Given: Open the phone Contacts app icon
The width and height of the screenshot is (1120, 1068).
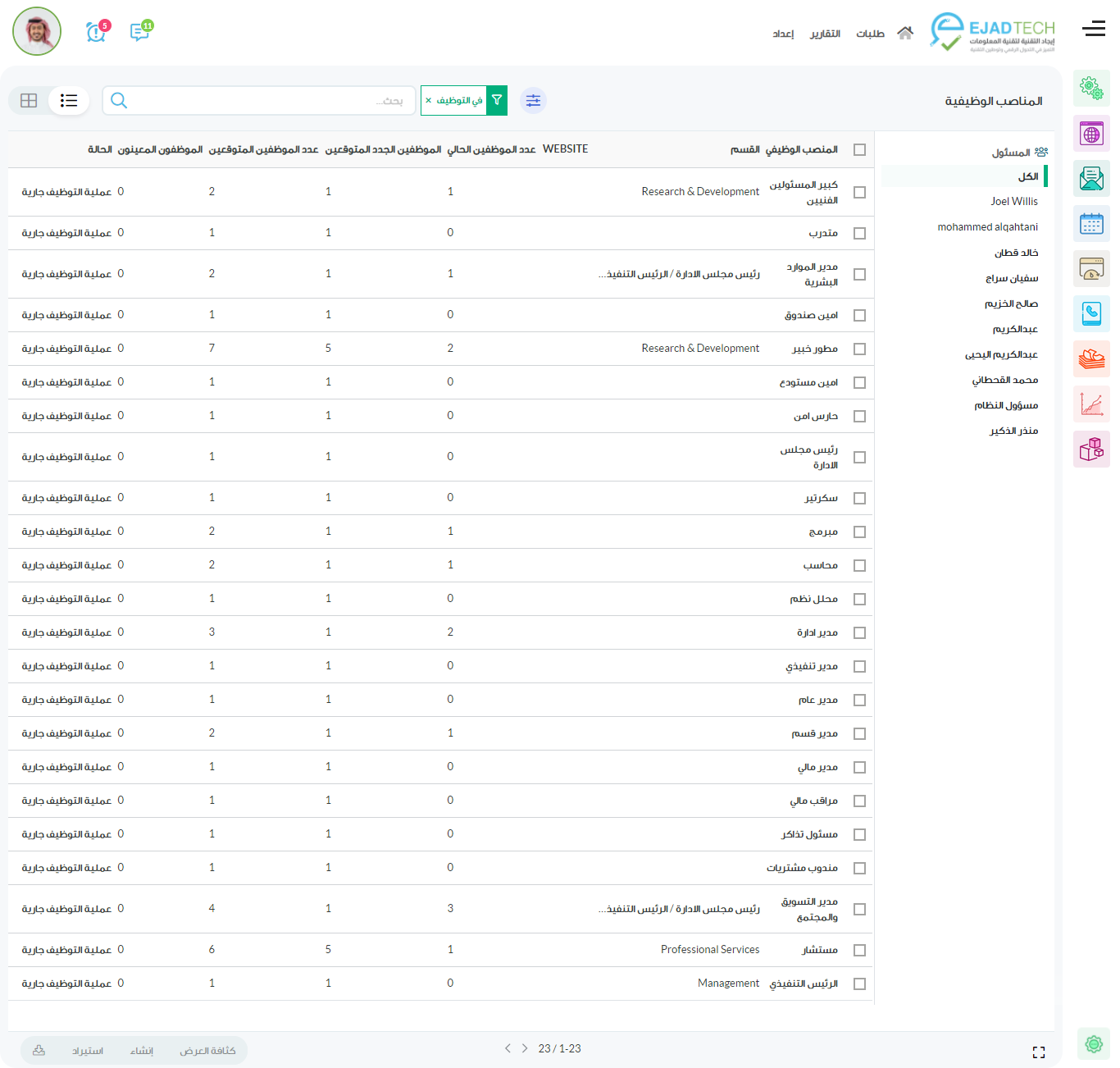Looking at the screenshot, I should (1091, 313).
